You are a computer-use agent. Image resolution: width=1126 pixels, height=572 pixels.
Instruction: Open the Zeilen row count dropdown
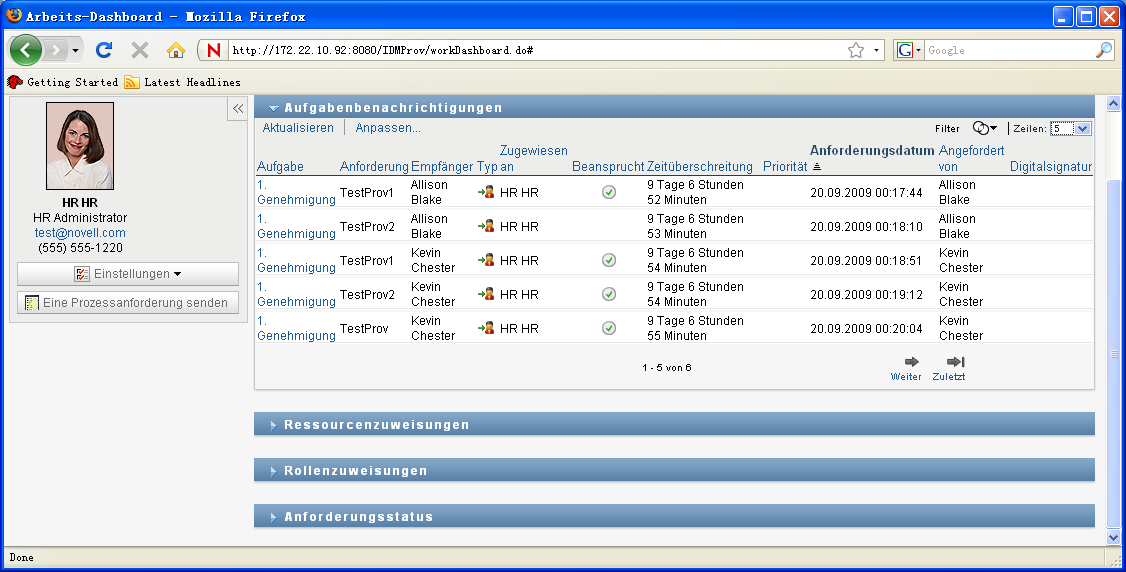click(x=1070, y=128)
